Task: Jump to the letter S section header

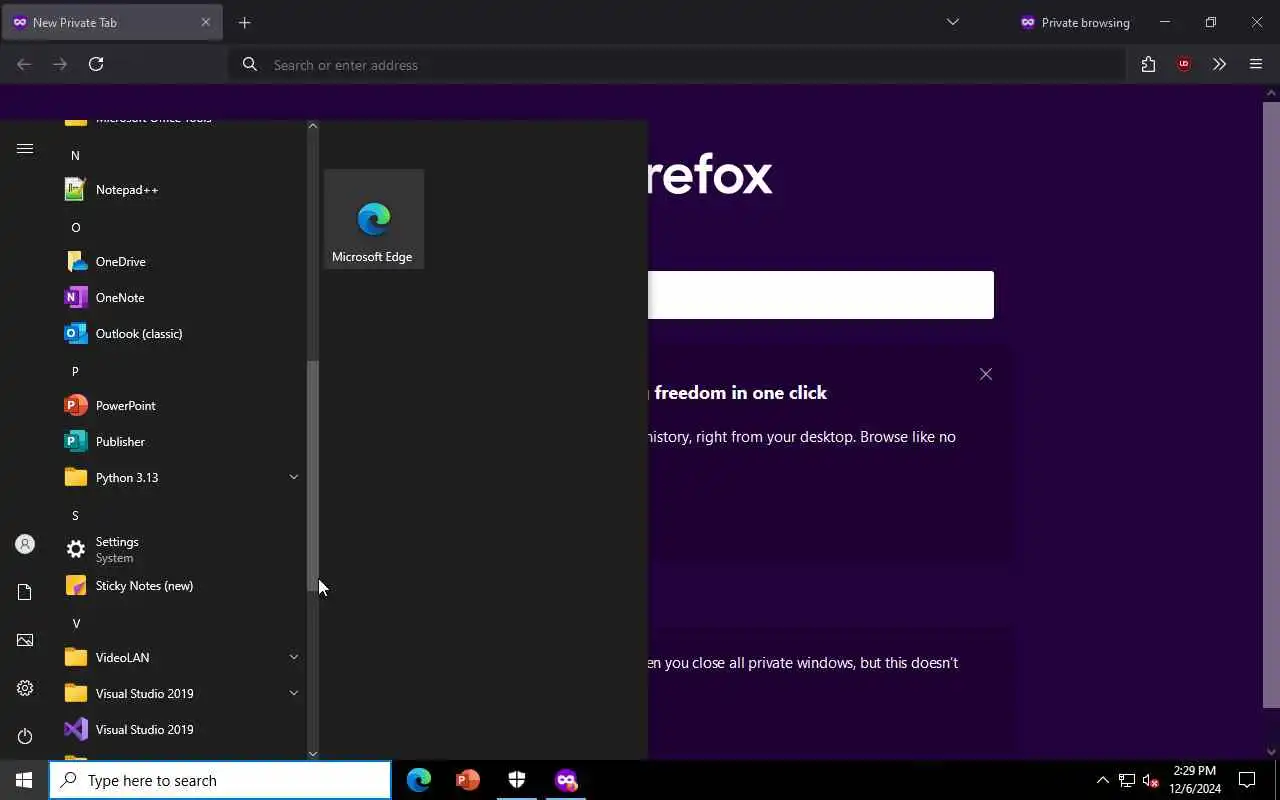Action: [75, 515]
